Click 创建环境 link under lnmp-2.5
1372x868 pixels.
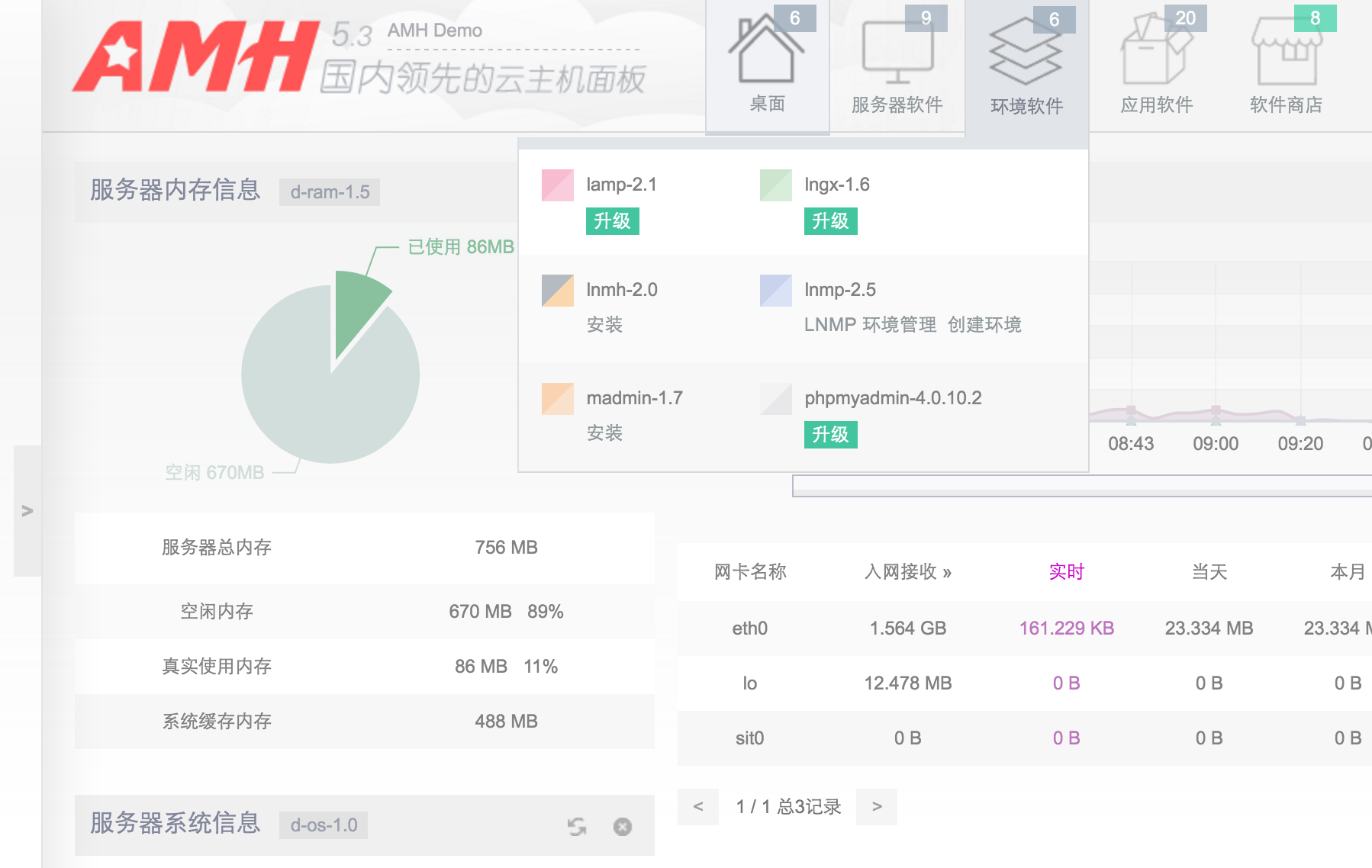click(x=984, y=325)
